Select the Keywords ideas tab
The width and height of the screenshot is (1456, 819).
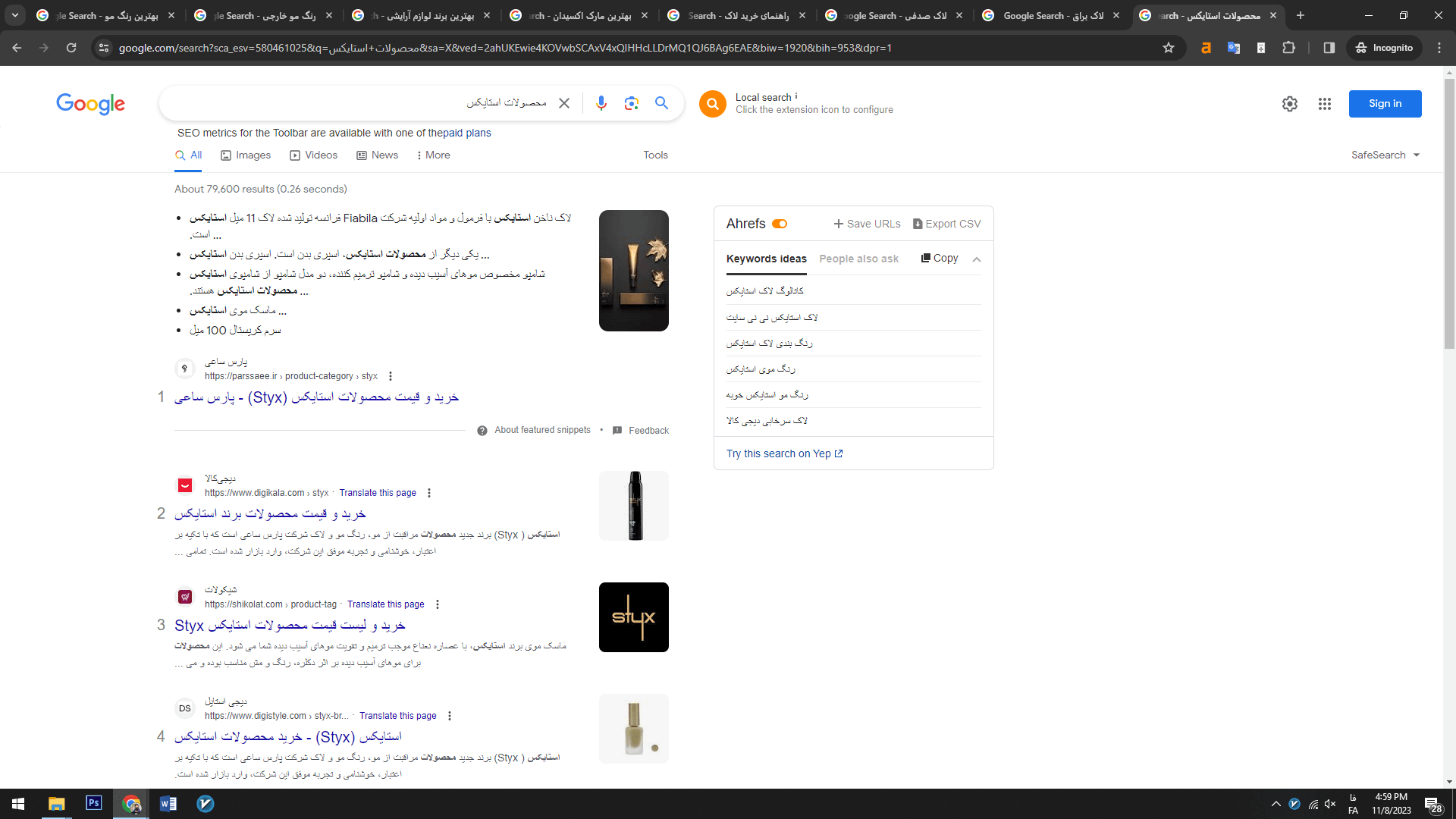(x=767, y=259)
